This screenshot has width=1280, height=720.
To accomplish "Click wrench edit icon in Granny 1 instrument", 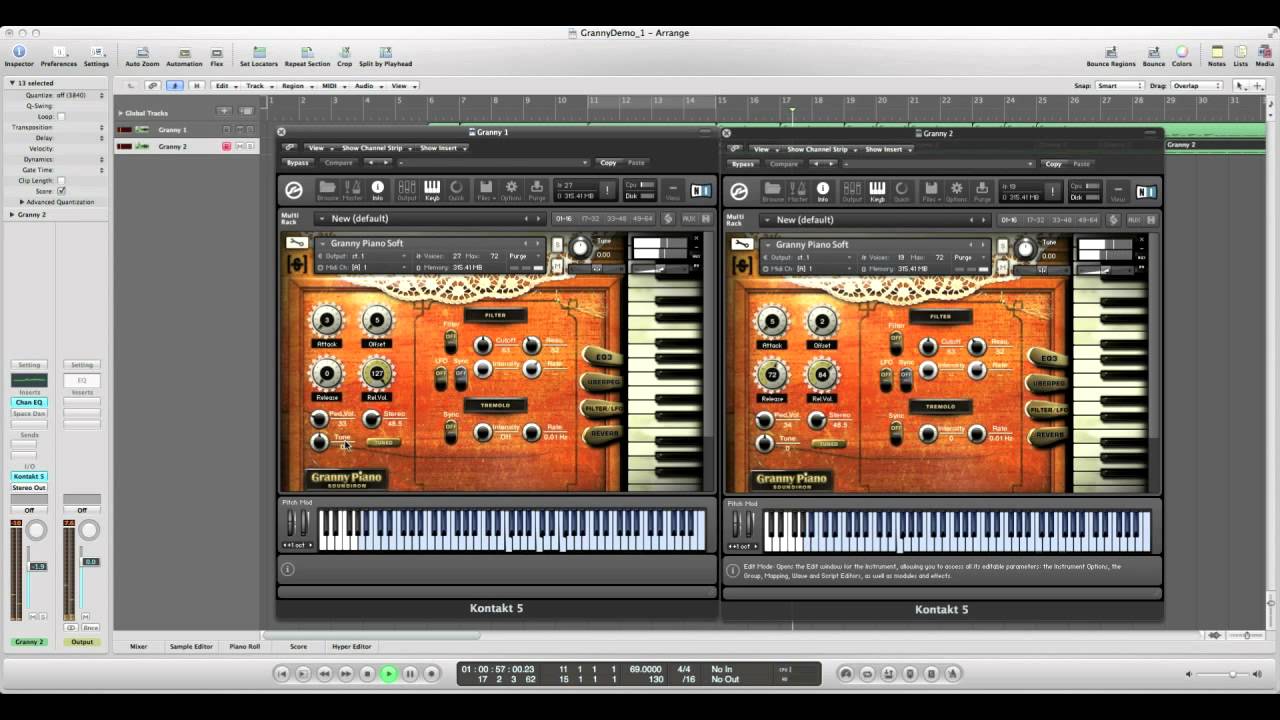I will (296, 243).
